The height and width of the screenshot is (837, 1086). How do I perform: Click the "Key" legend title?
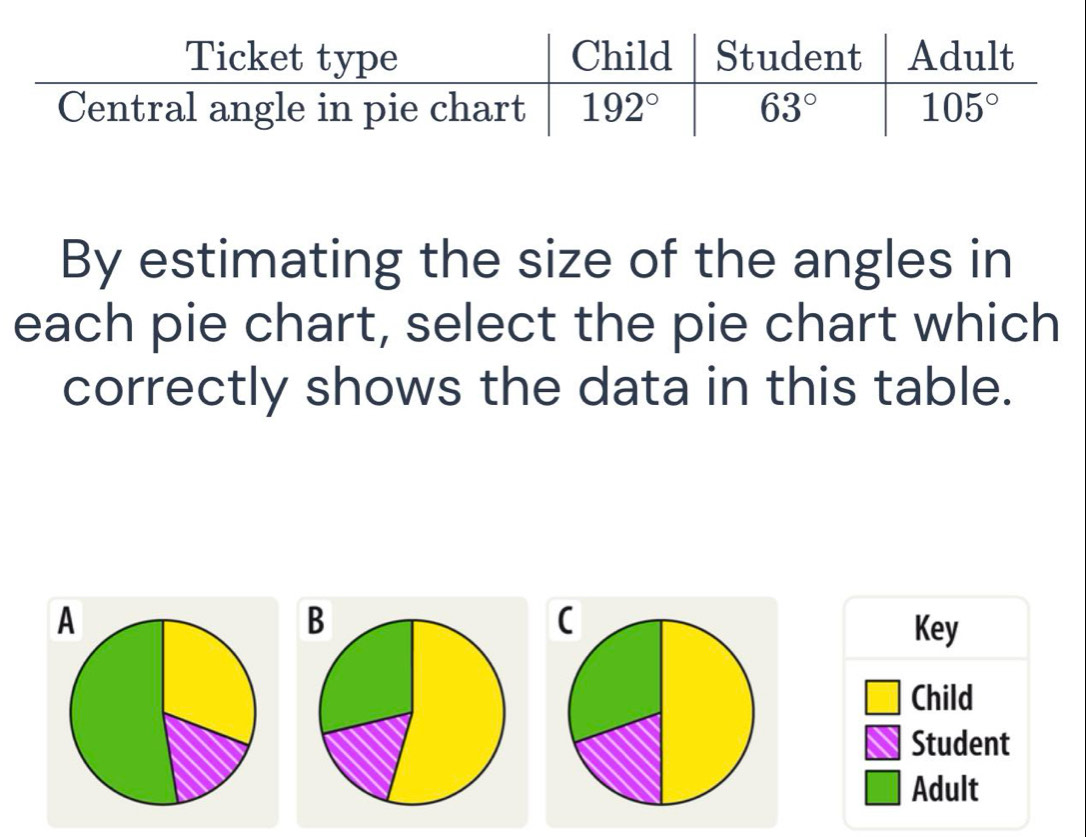pos(936,630)
